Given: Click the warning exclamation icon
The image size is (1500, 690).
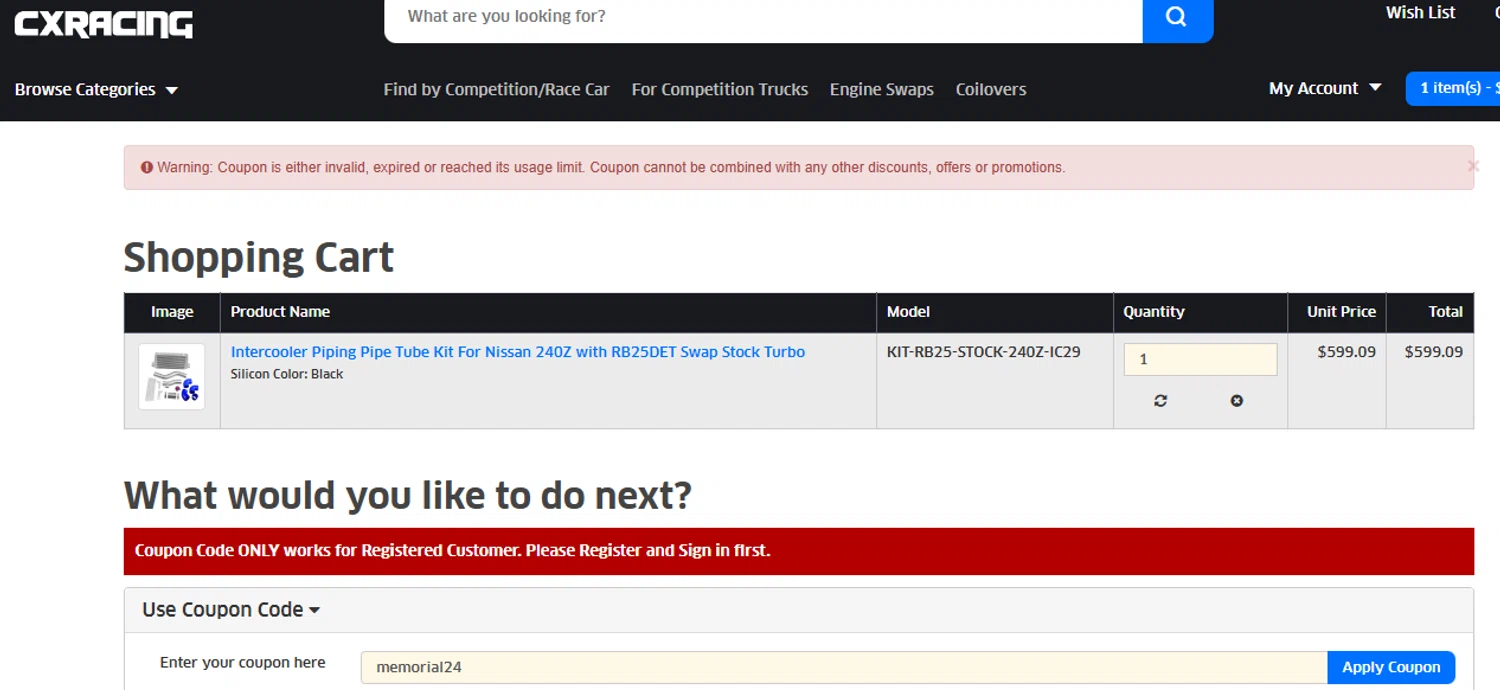Looking at the screenshot, I should click(x=147, y=168).
